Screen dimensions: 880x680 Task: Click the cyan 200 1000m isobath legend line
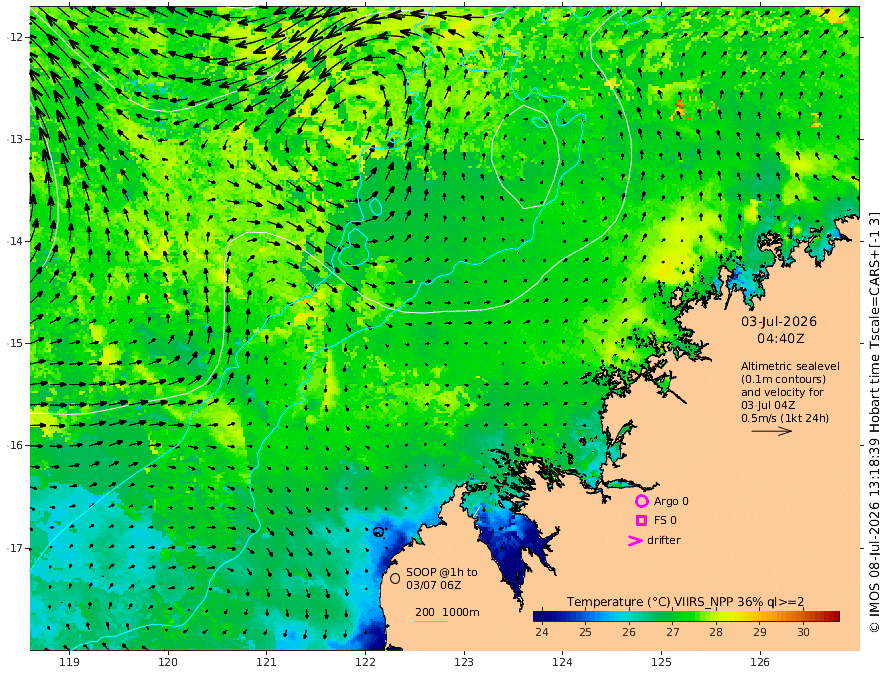click(431, 621)
